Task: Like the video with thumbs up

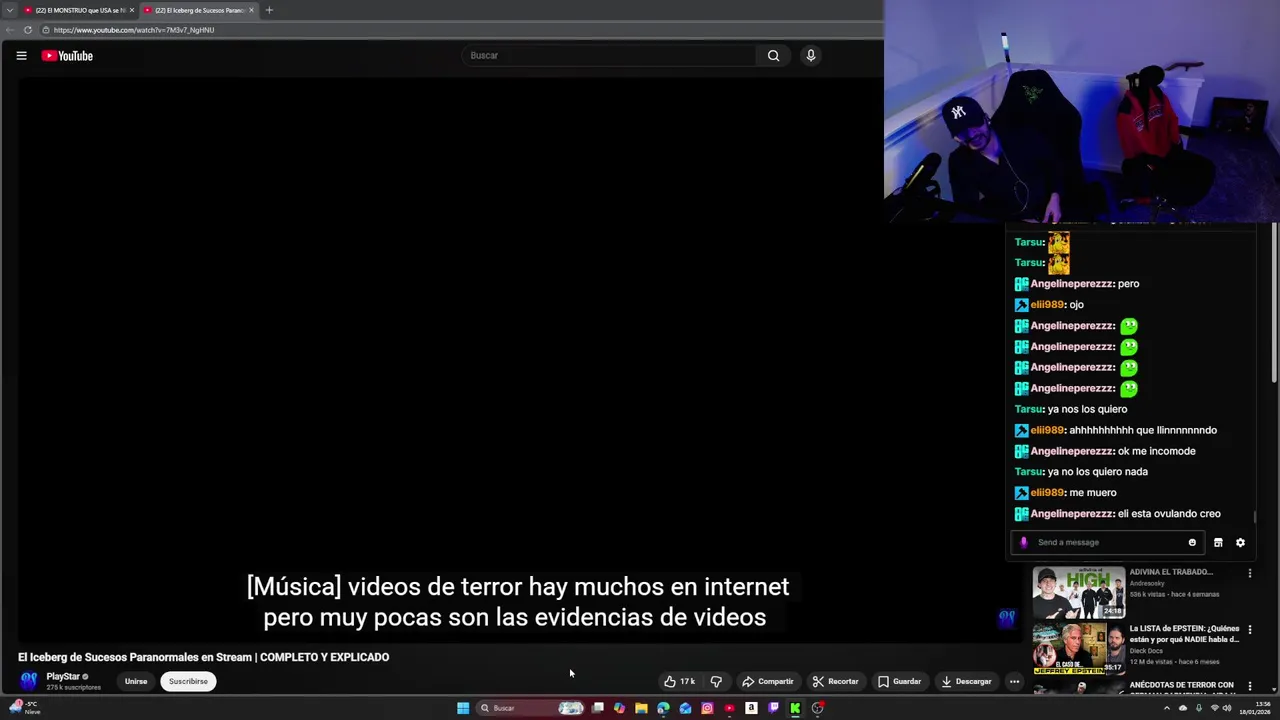Action: (x=680, y=681)
